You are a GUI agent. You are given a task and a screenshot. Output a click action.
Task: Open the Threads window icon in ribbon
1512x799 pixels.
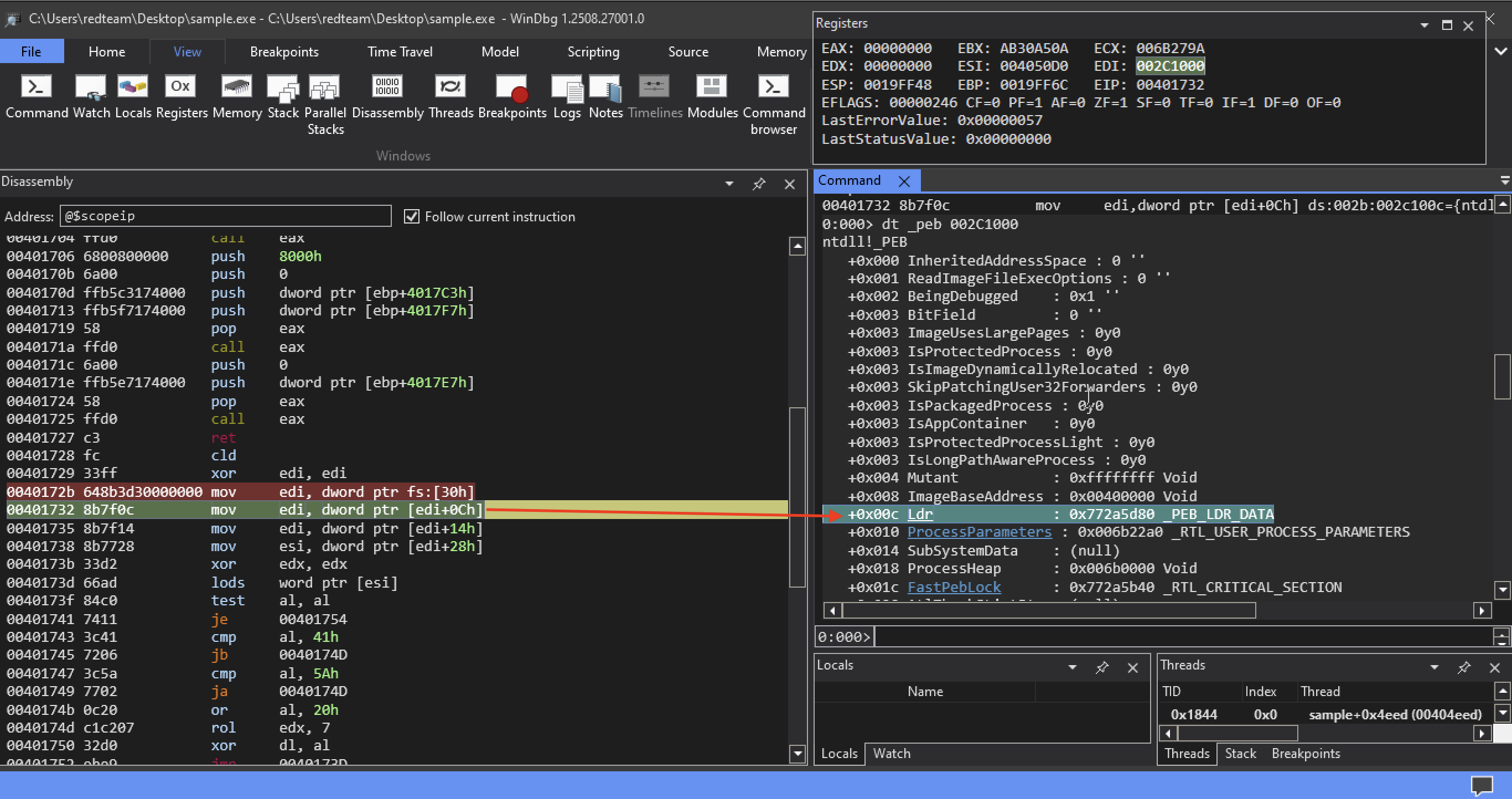(451, 96)
